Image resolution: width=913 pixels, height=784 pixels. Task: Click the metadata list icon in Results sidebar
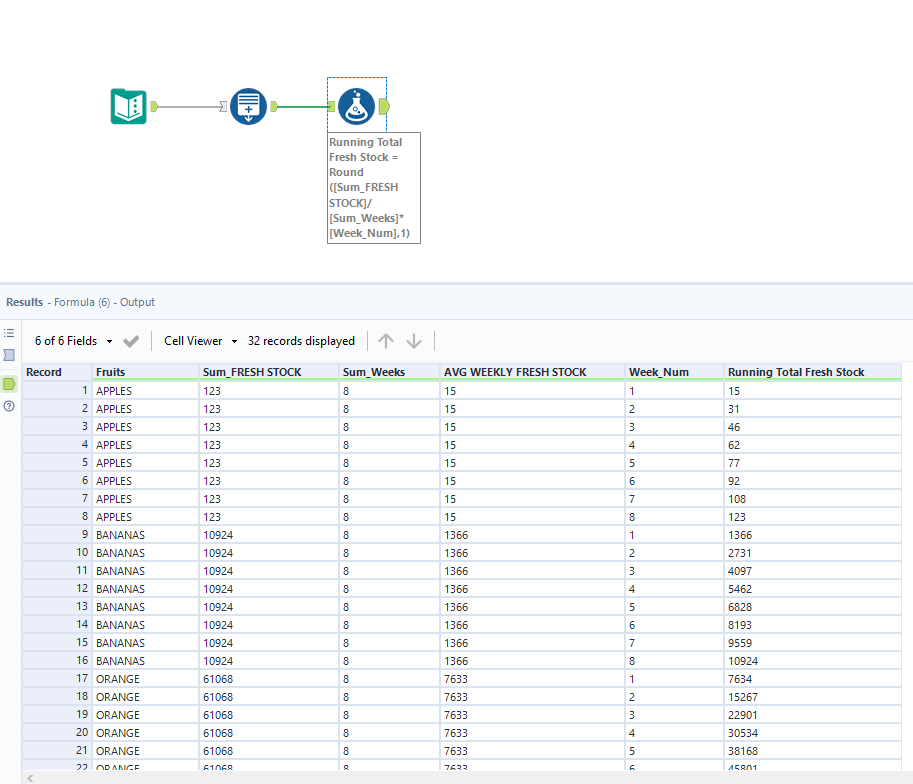click(x=9, y=333)
